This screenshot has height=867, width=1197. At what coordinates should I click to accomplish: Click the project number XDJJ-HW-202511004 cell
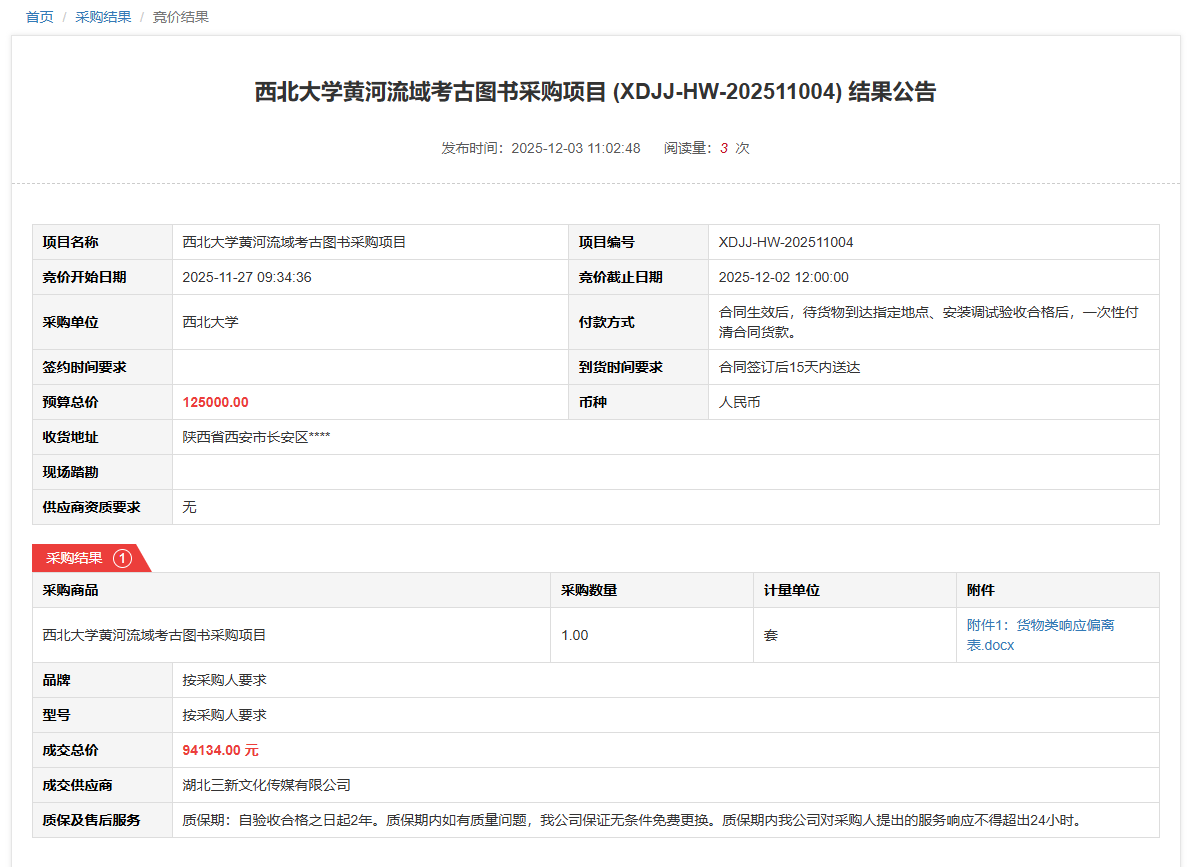click(786, 242)
